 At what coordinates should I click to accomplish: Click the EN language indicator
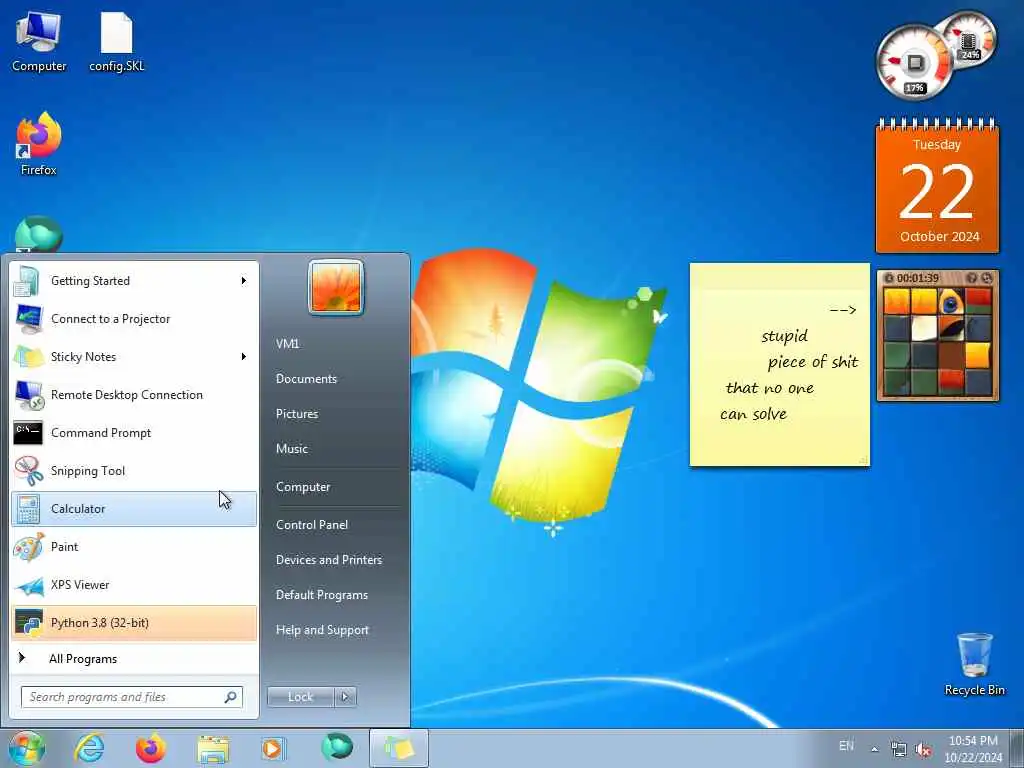coord(846,746)
